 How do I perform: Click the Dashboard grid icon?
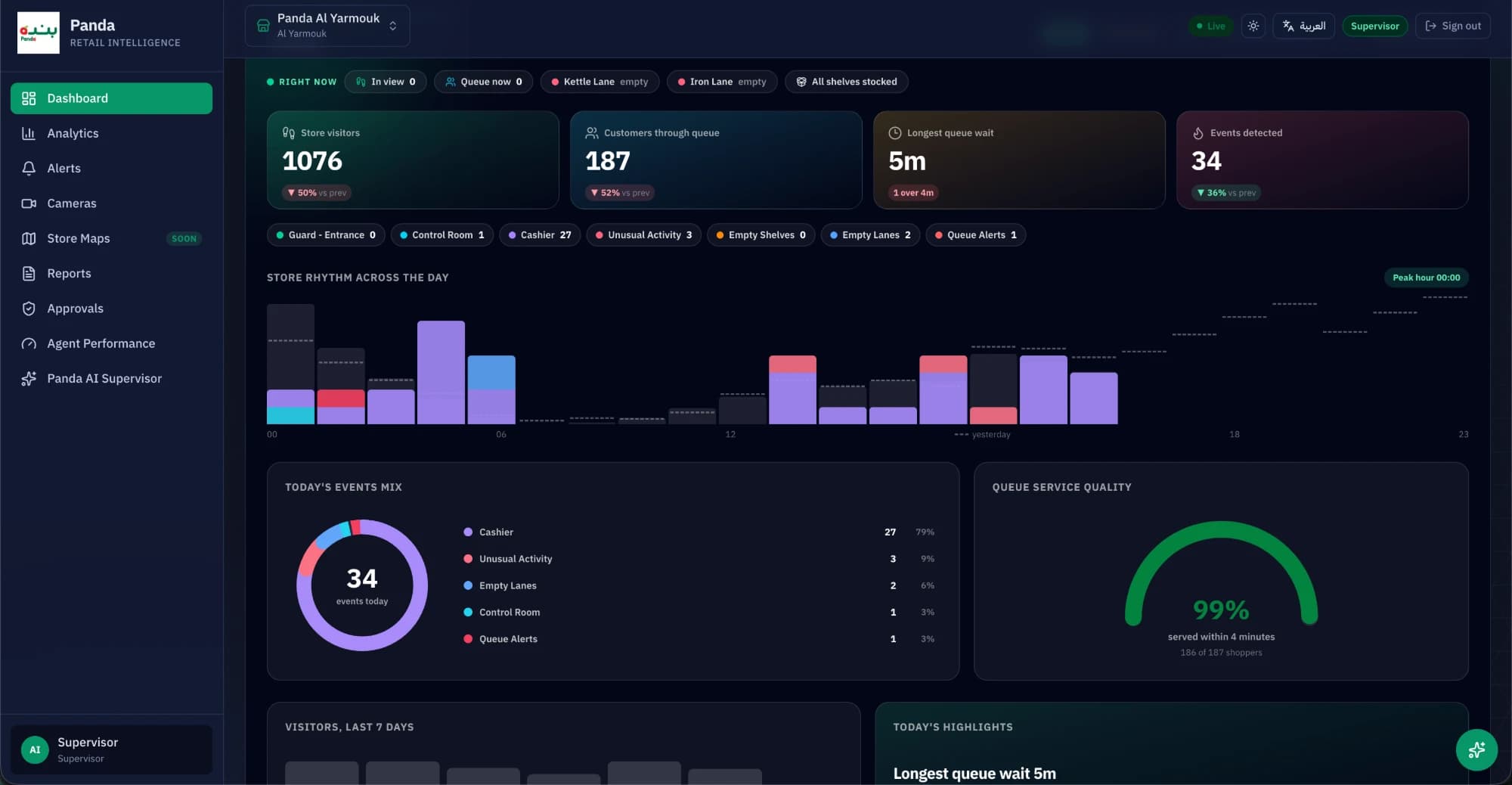(x=29, y=98)
